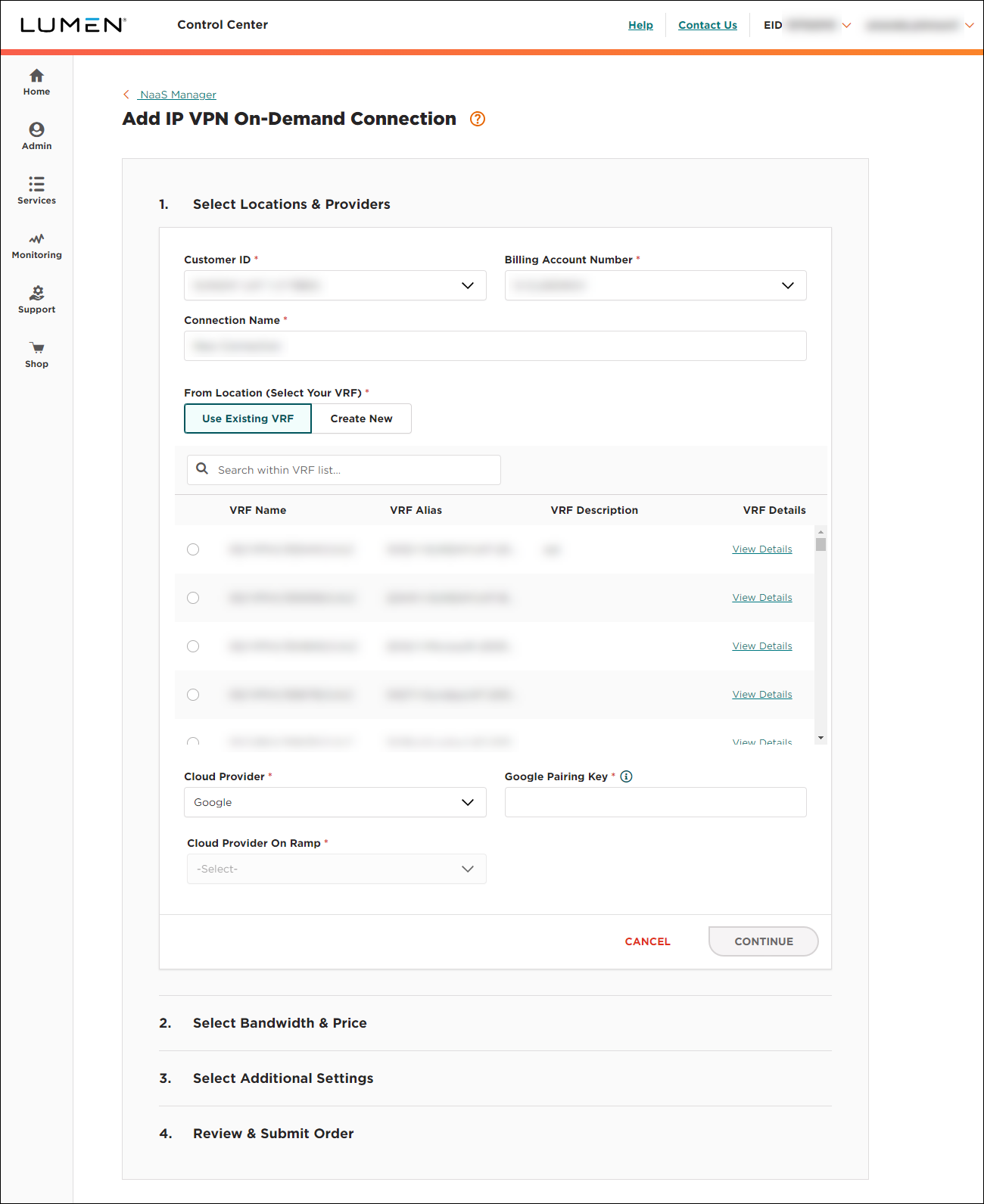Screen dimensions: 984x1204
Task: Click the VRF Description column header
Action: point(595,510)
